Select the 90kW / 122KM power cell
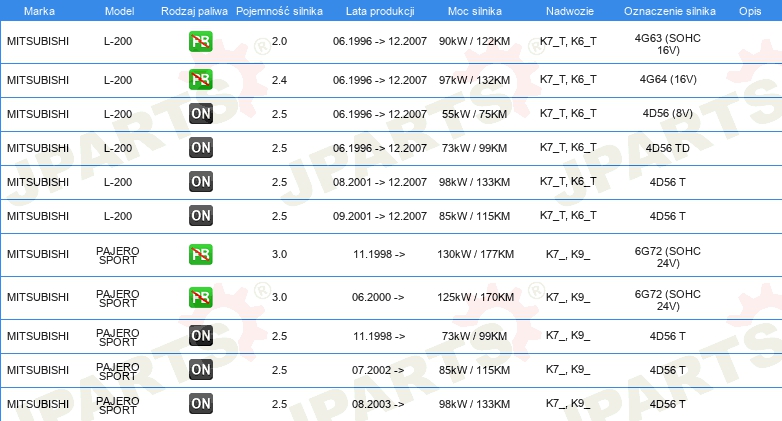The width and height of the screenshot is (782, 421). [474, 41]
